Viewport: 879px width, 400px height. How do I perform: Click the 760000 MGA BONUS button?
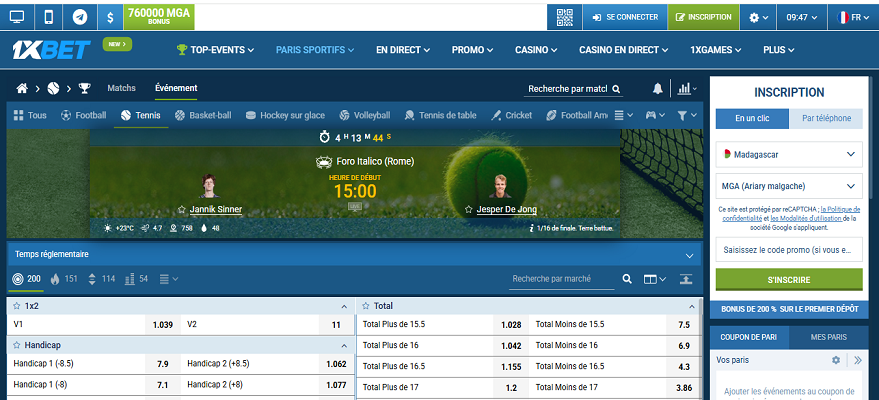pos(159,17)
